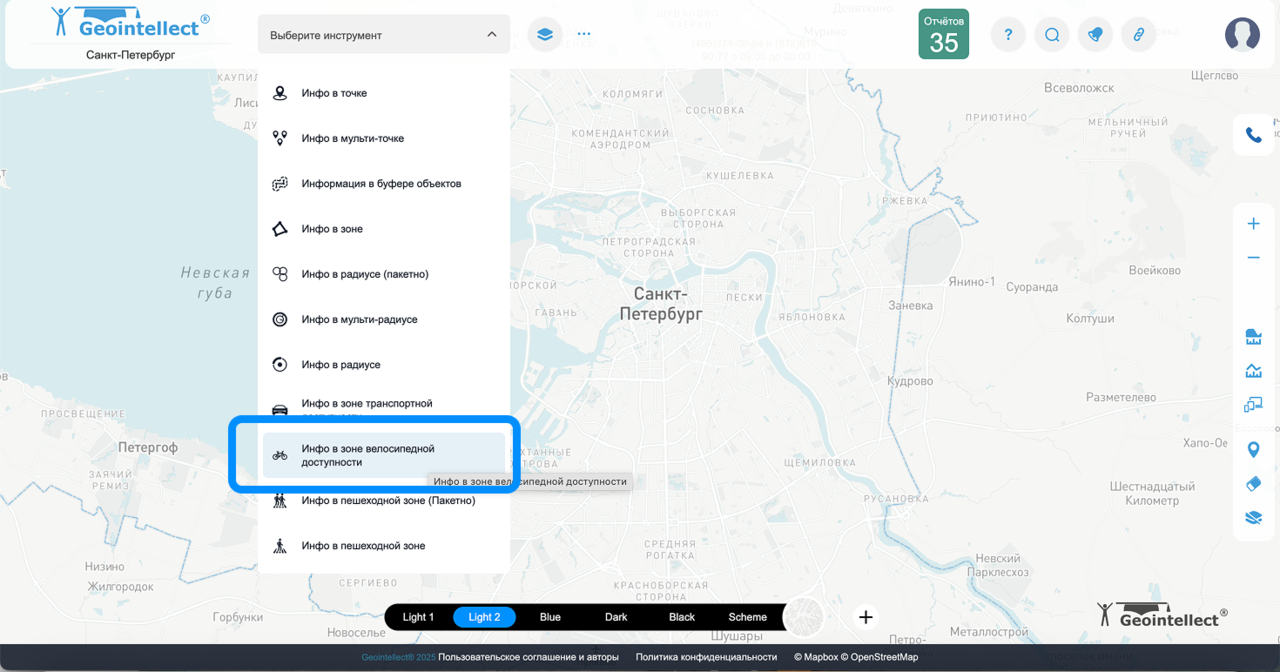Select the eraser tool in right sidebar
The image size is (1280, 672).
(x=1253, y=484)
